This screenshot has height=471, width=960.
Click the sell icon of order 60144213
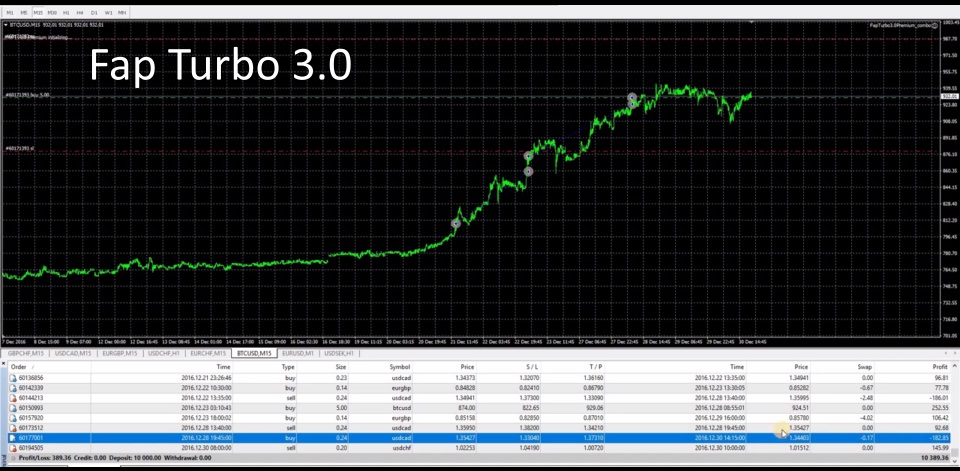coord(13,398)
